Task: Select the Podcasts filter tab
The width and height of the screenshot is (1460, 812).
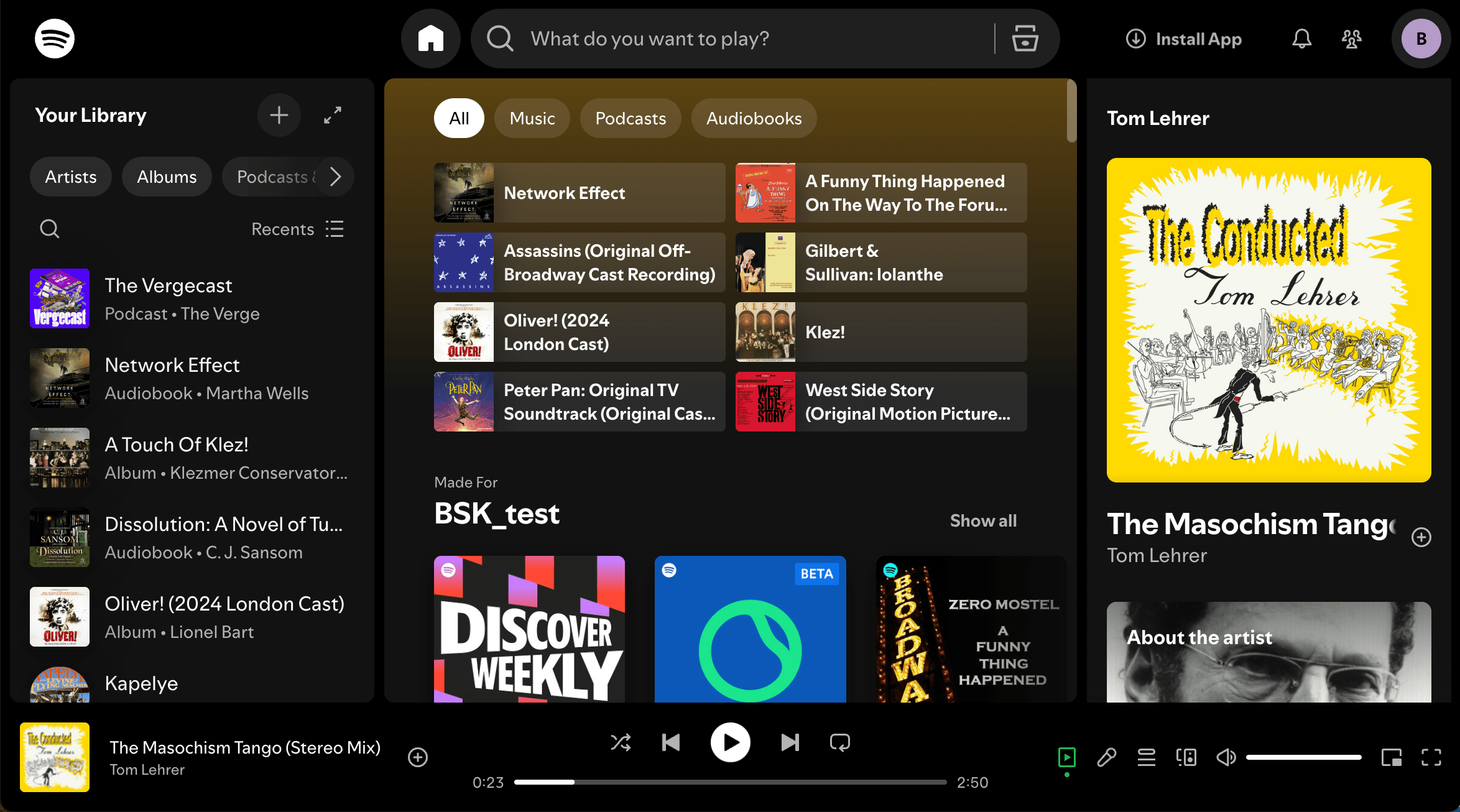Action: 630,118
